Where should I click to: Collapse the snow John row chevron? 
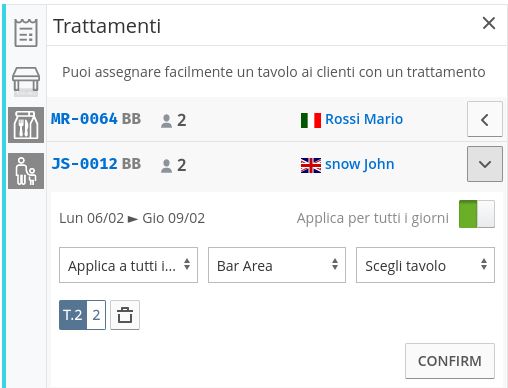pos(485,164)
